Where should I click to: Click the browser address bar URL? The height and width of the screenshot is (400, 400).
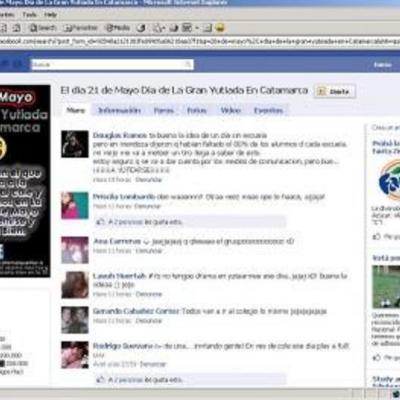tap(200, 42)
